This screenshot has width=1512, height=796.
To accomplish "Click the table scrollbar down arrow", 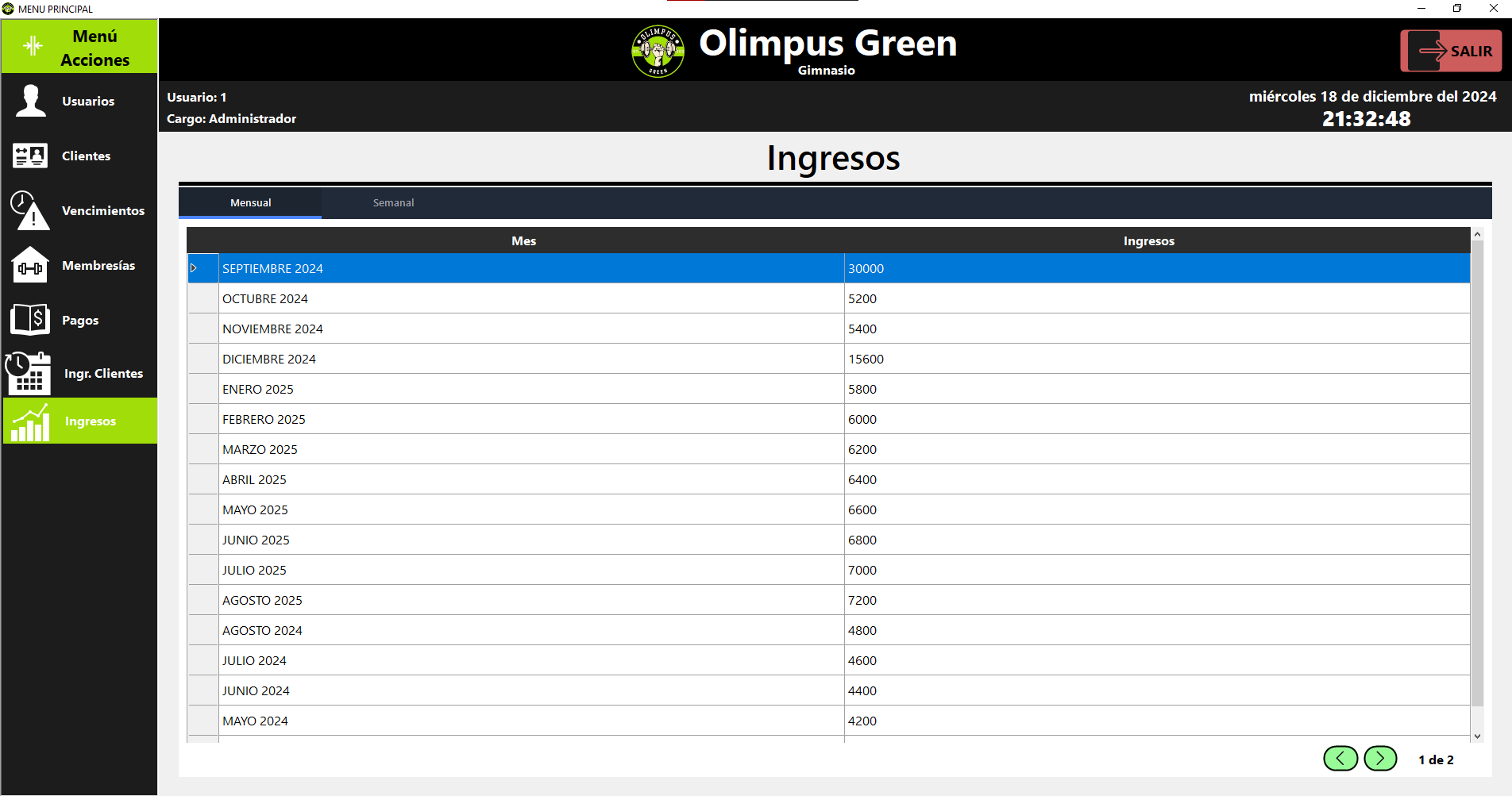I will pyautogui.click(x=1478, y=736).
